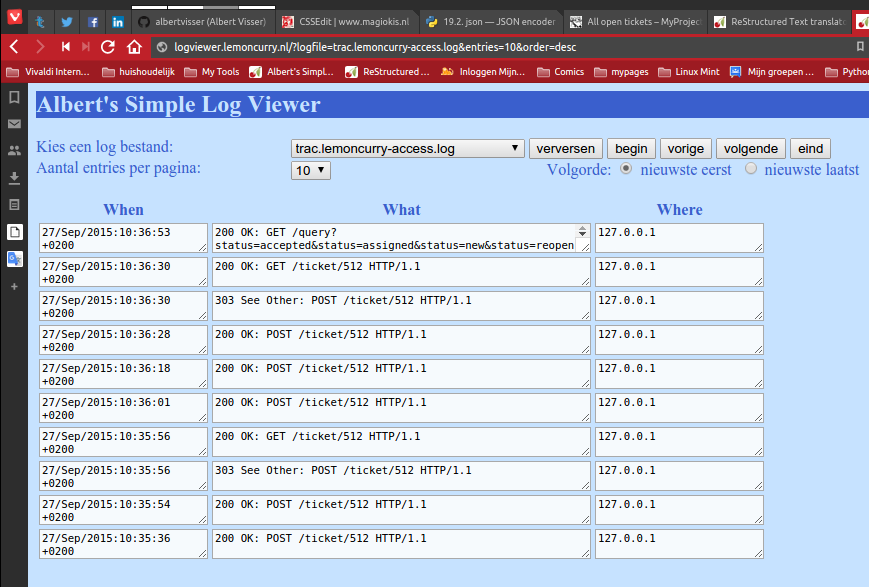Switch to the All open tickets tab
The image size is (869, 587).
click(x=635, y=22)
